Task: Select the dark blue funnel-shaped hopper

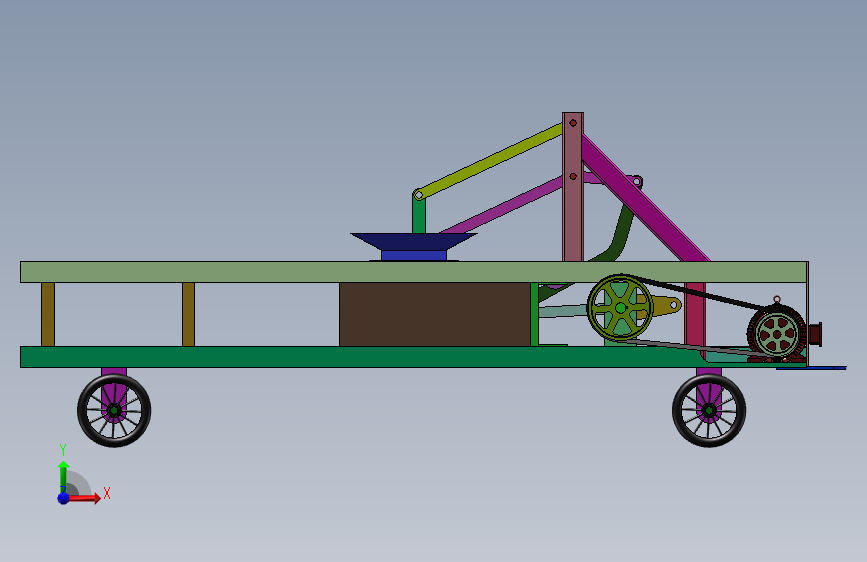Action: [413, 241]
